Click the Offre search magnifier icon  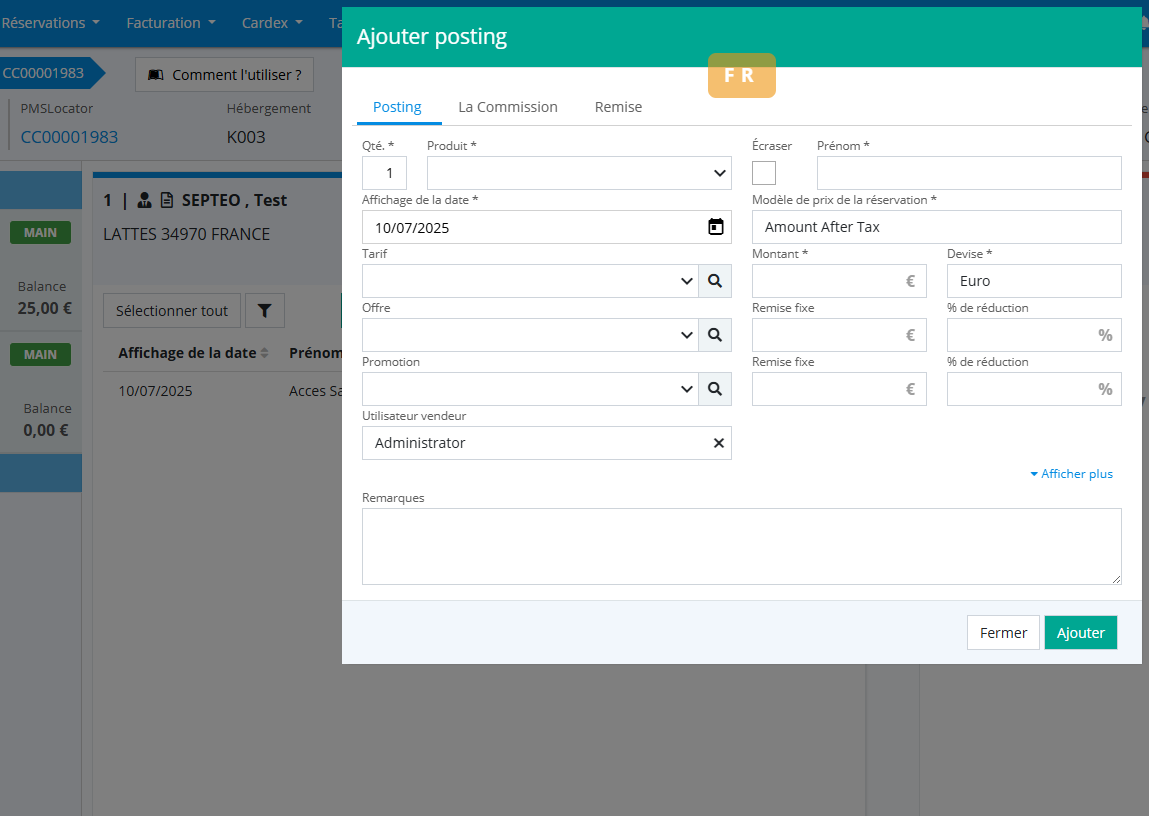(715, 335)
